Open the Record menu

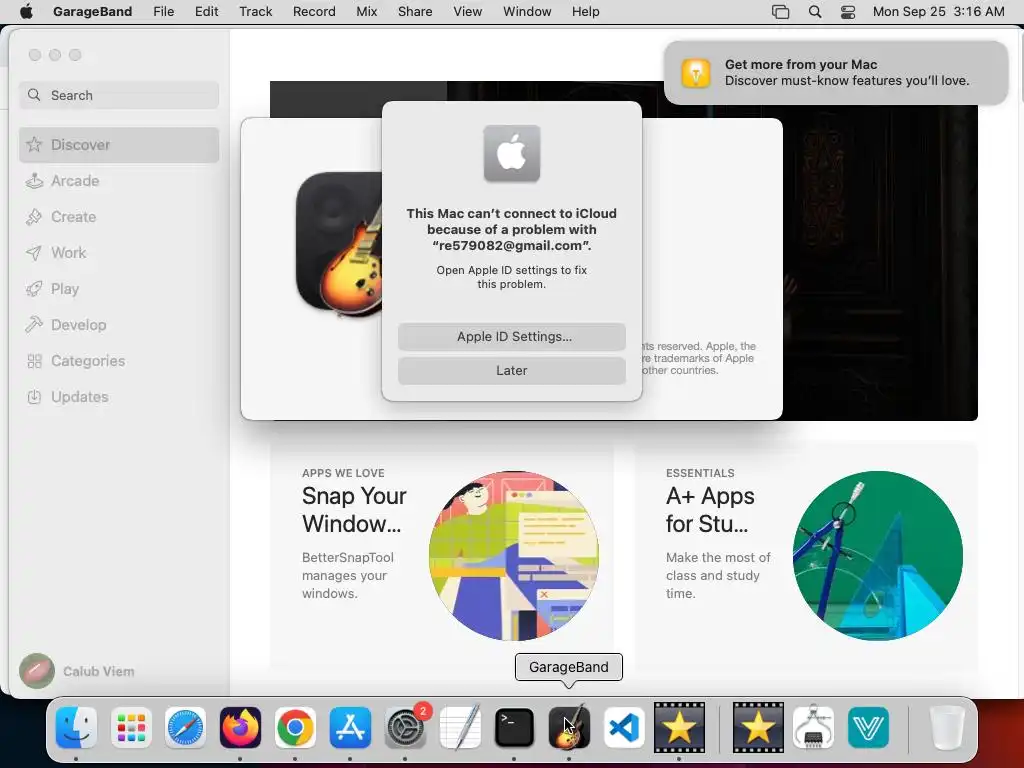point(314,12)
